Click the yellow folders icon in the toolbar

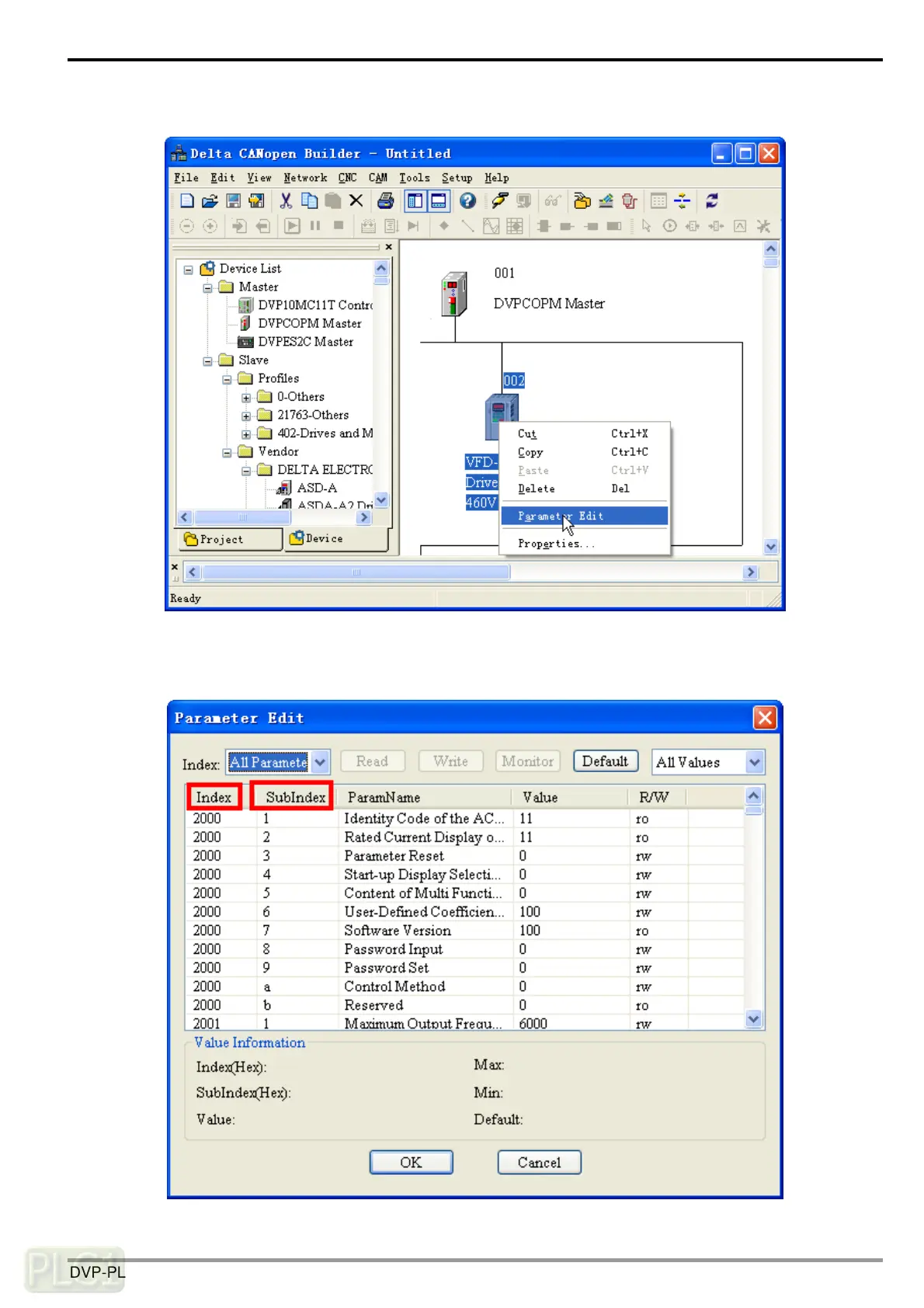click(x=582, y=201)
